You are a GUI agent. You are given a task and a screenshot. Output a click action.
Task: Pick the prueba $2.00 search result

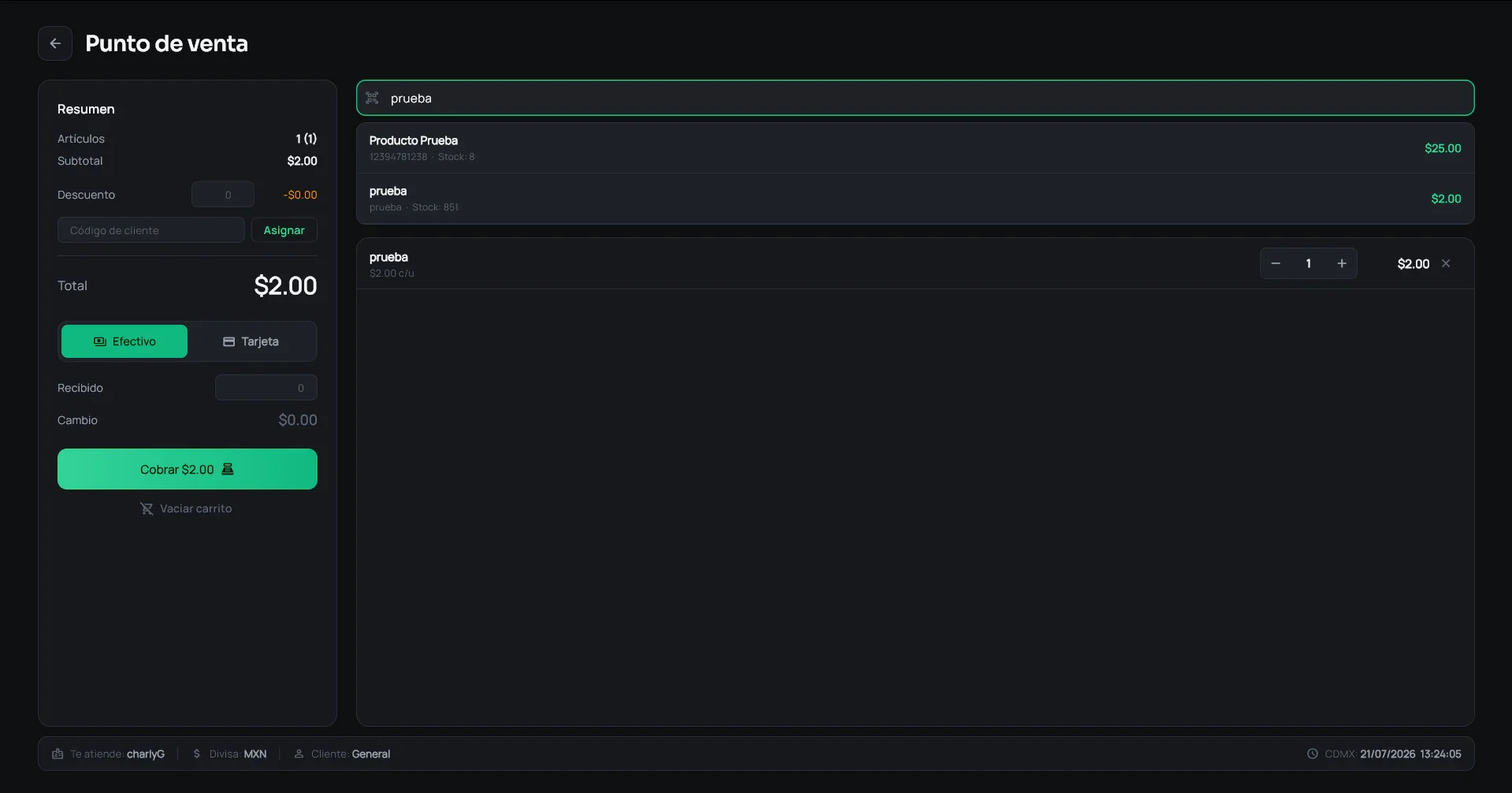click(x=915, y=199)
